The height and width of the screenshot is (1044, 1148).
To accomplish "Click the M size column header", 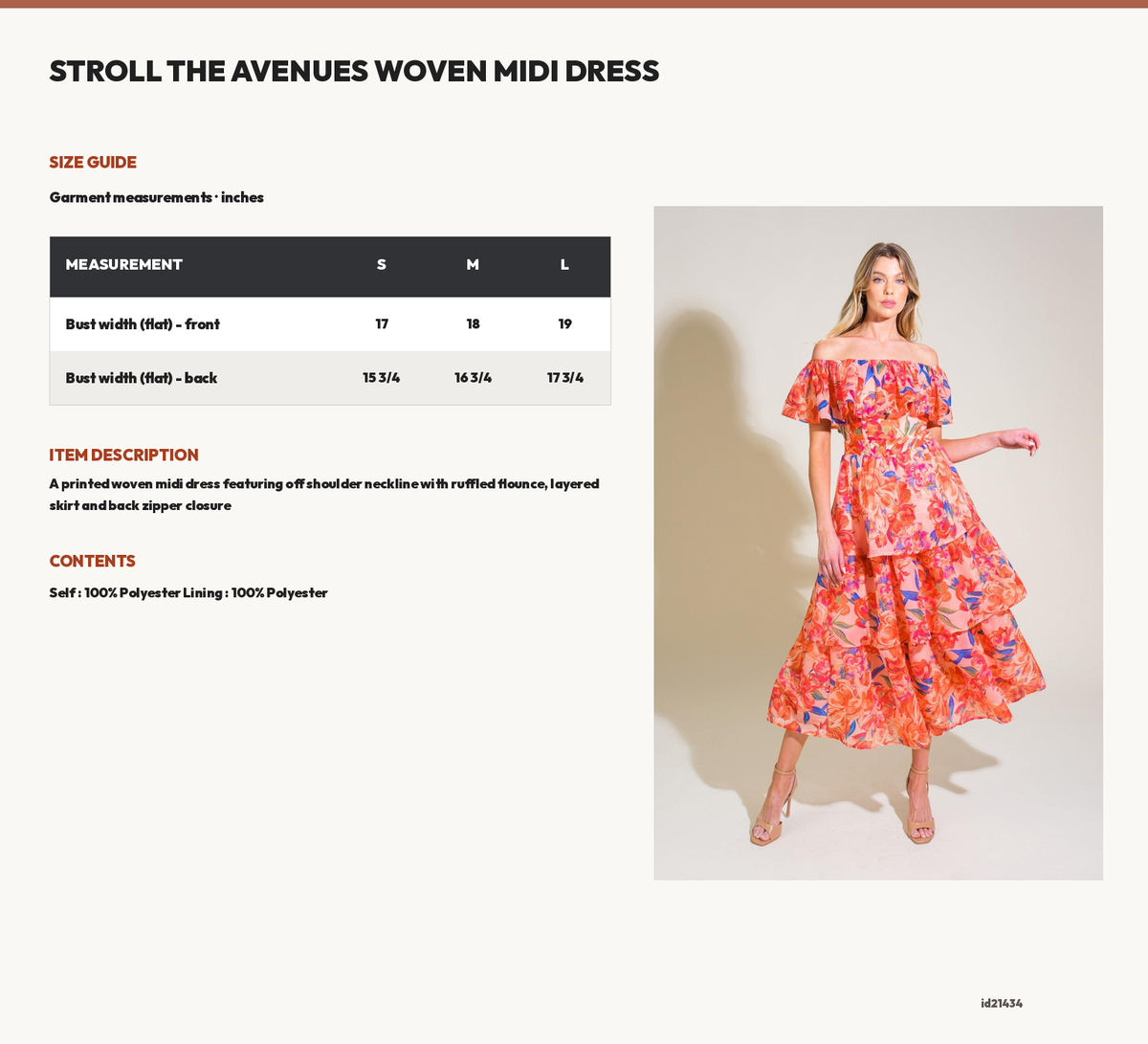I will (x=473, y=264).
